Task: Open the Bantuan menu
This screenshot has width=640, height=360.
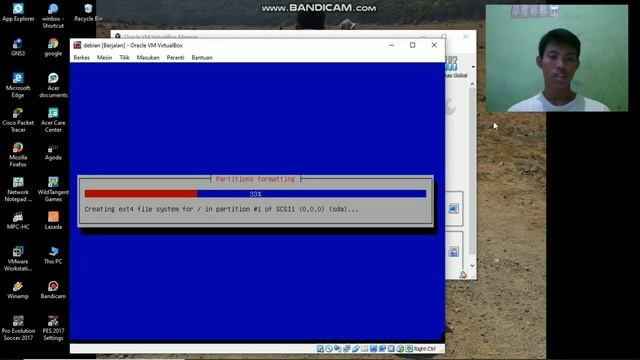Action: coord(202,58)
